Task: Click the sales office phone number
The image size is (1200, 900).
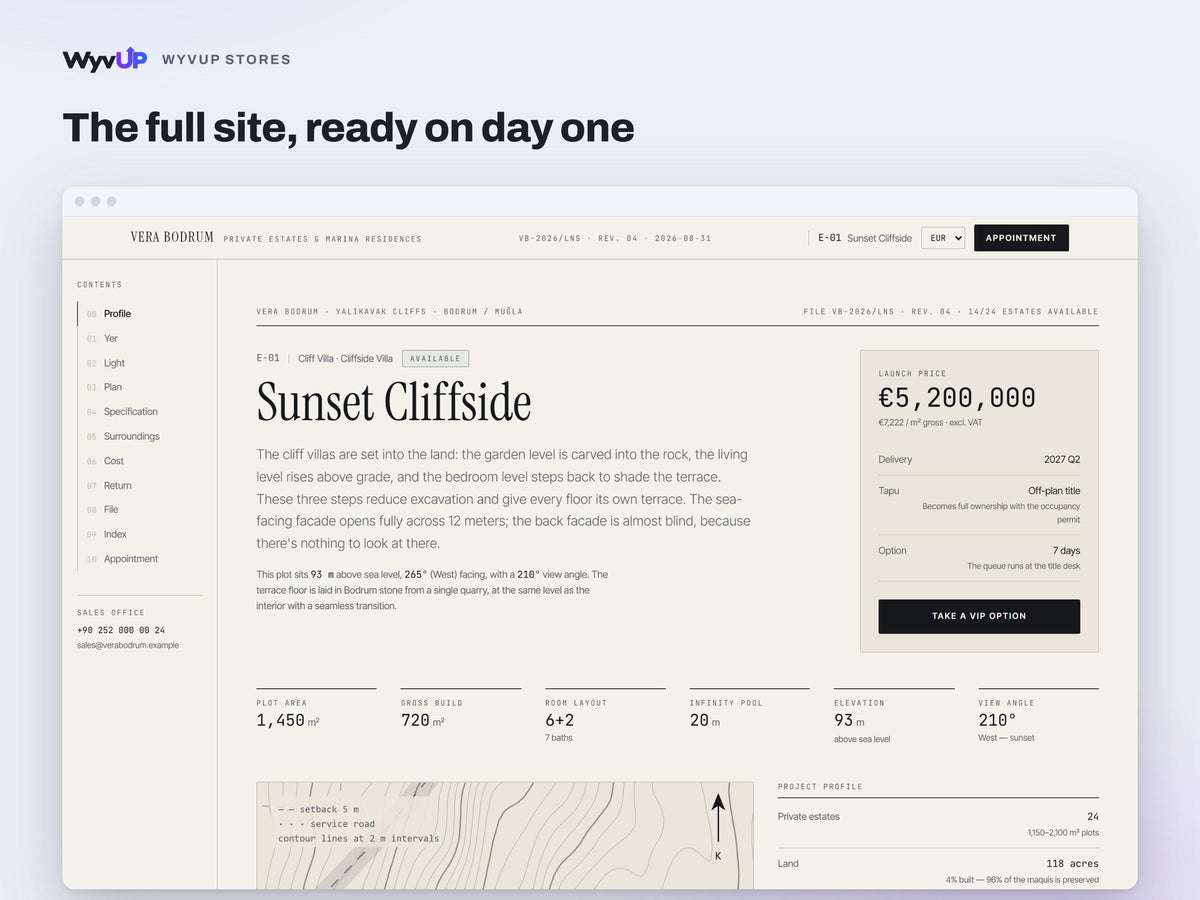Action: click(121, 630)
